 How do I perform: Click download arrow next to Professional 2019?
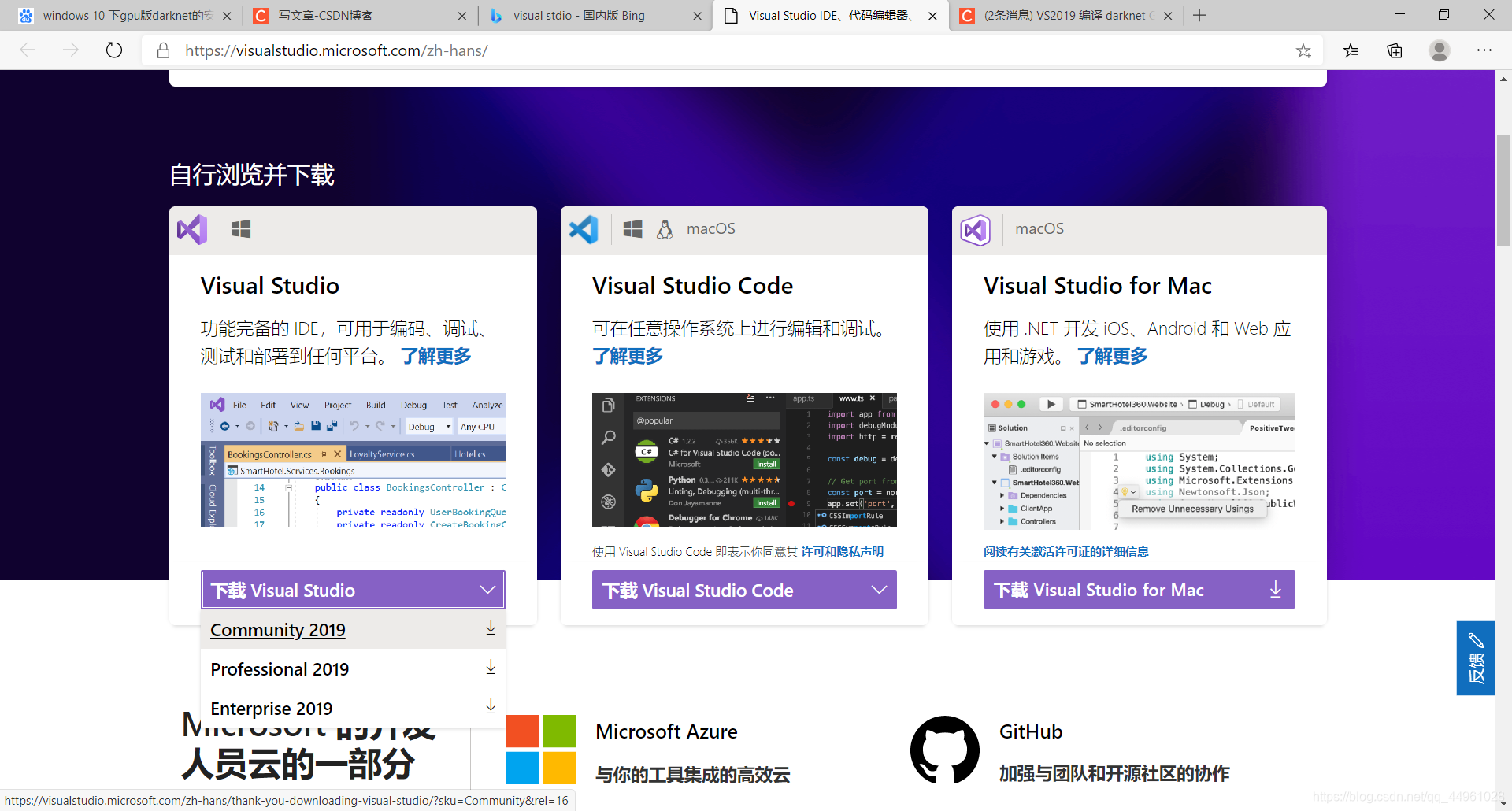click(491, 667)
